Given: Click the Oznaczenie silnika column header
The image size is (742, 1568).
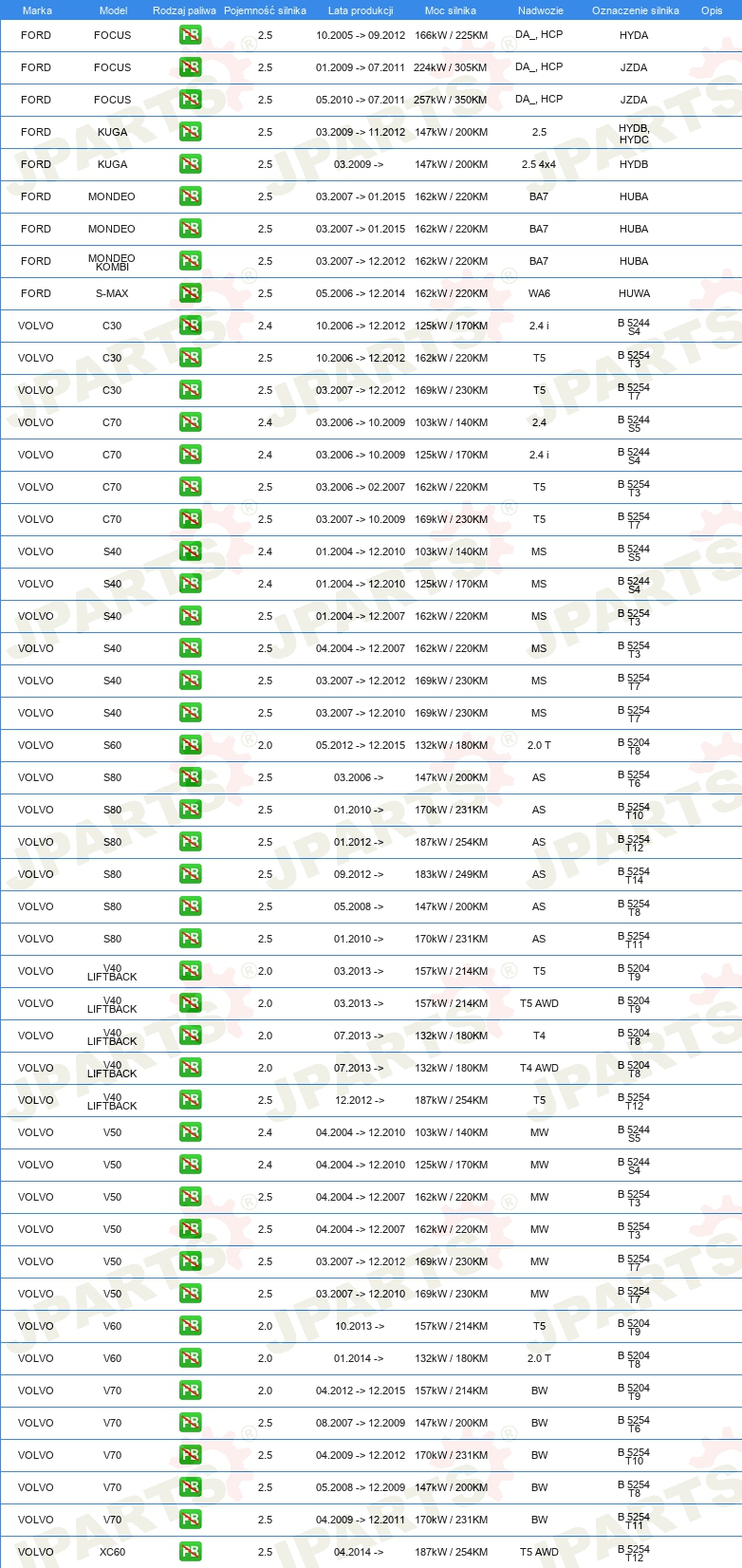Looking at the screenshot, I should [x=635, y=10].
